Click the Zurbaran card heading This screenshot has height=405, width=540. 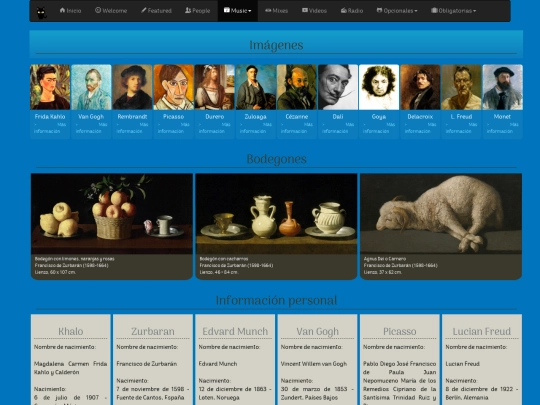[x=153, y=331]
